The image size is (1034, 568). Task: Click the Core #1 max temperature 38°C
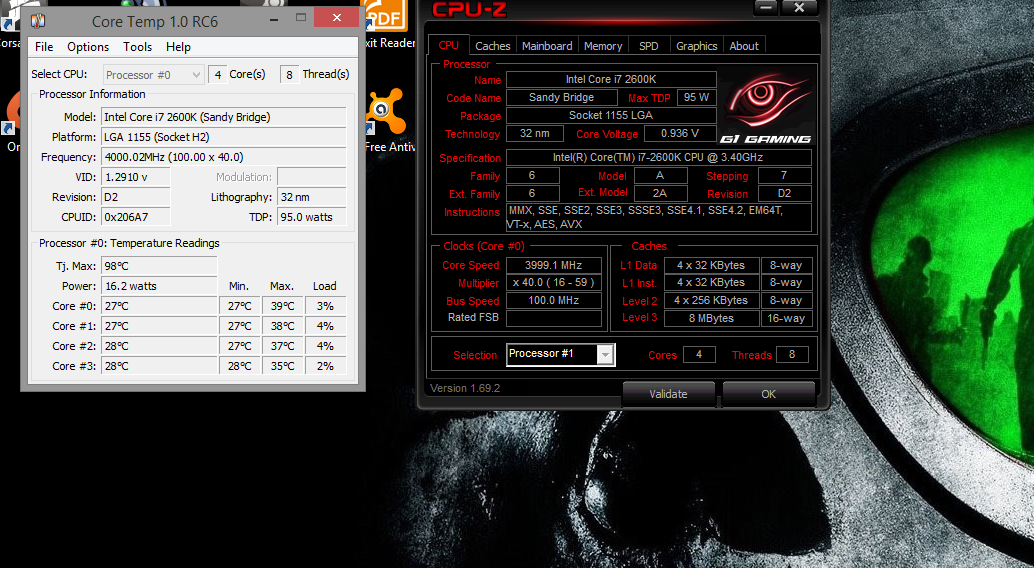tap(282, 326)
